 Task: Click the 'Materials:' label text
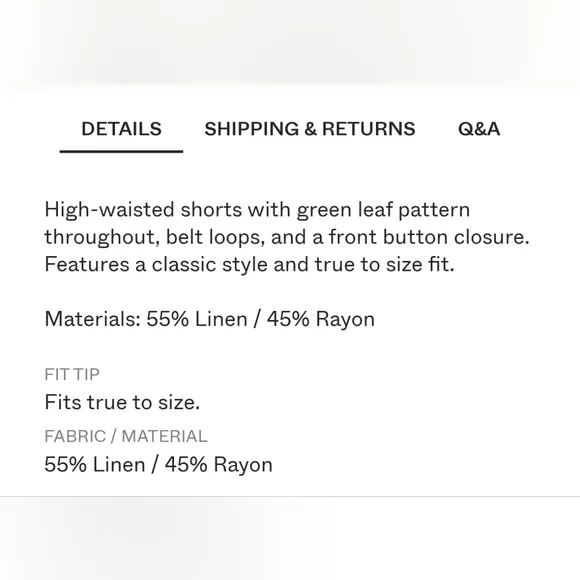pos(92,319)
